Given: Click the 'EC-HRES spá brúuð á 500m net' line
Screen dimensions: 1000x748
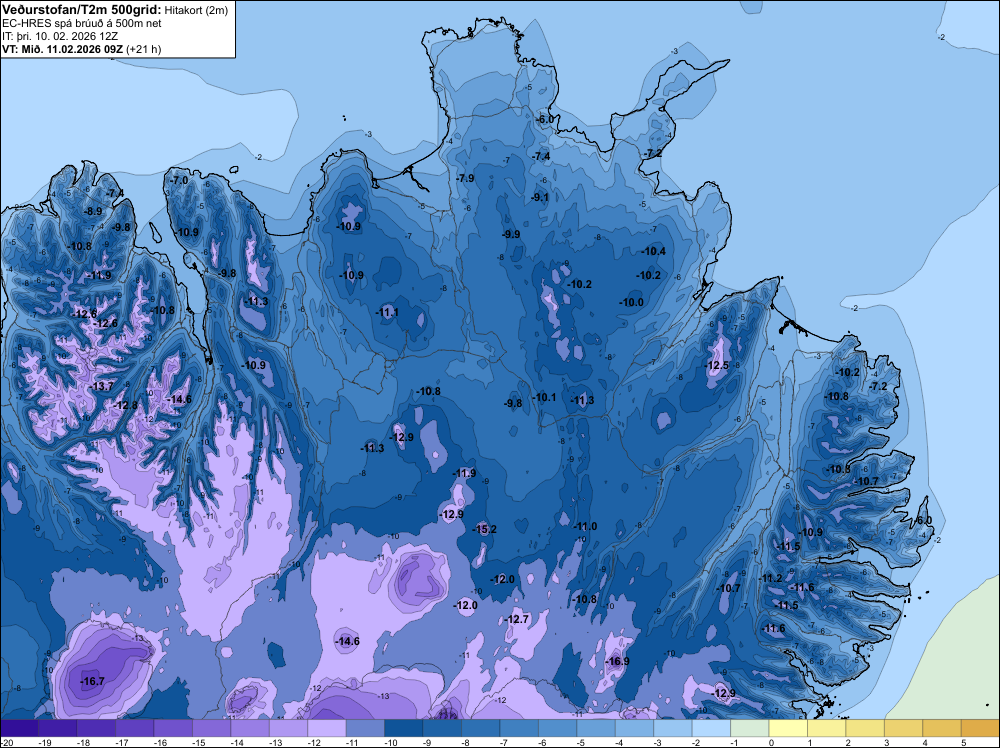Looking at the screenshot, I should point(82,23).
